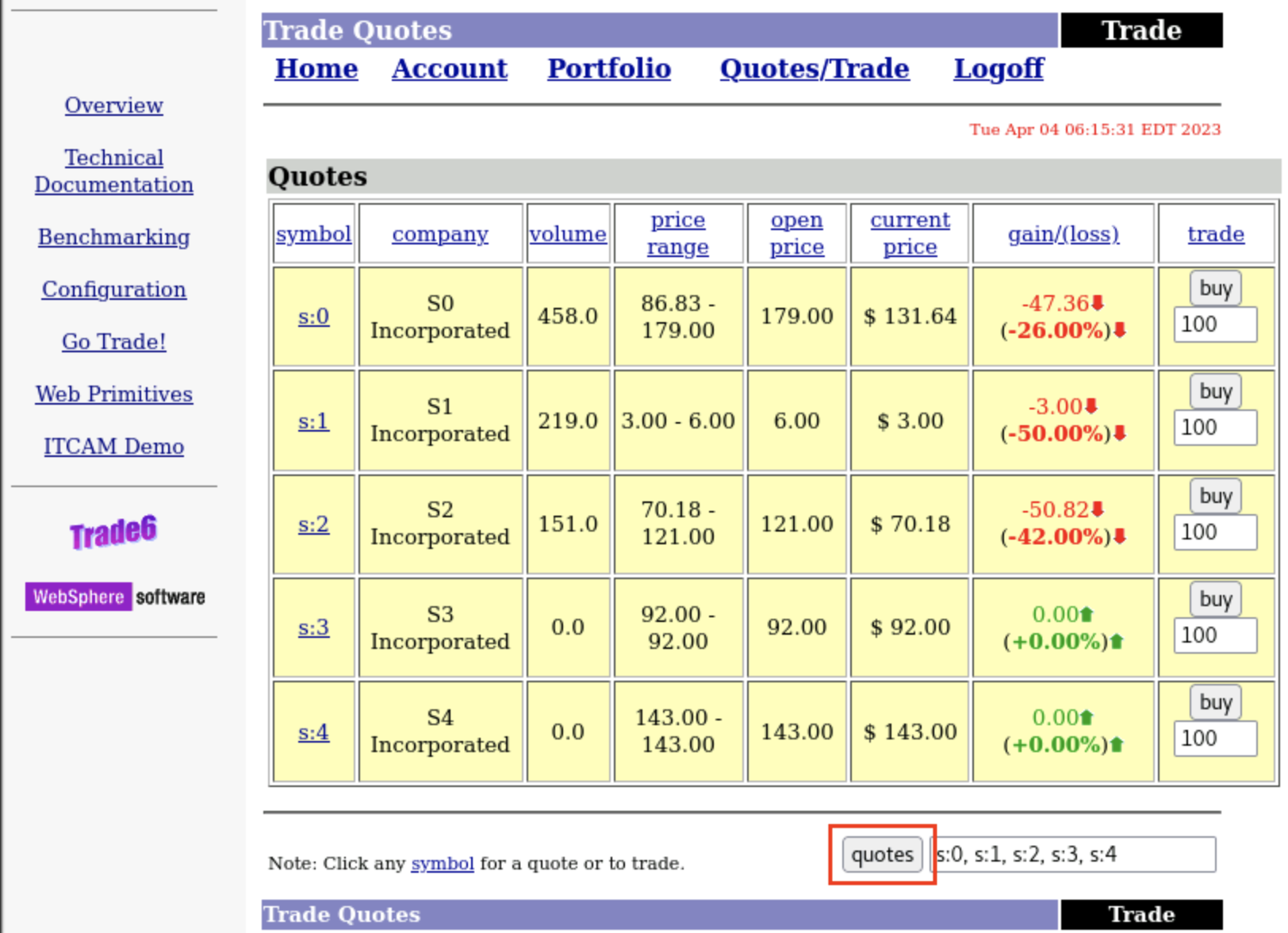
Task: Click the quotes button
Action: (883, 854)
